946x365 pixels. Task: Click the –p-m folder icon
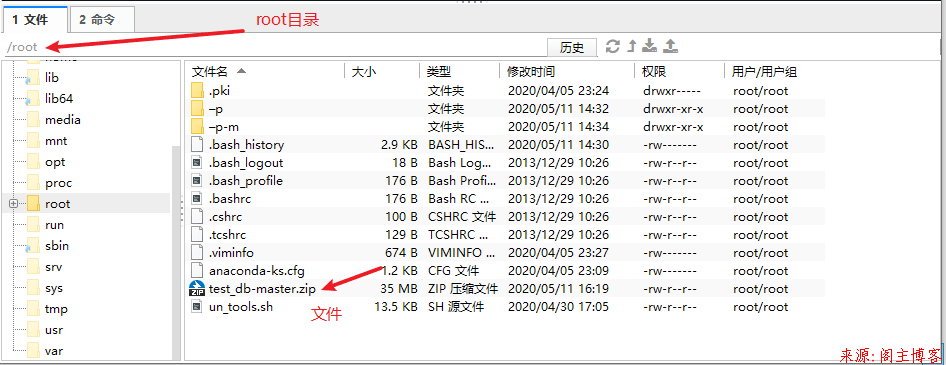click(x=197, y=127)
